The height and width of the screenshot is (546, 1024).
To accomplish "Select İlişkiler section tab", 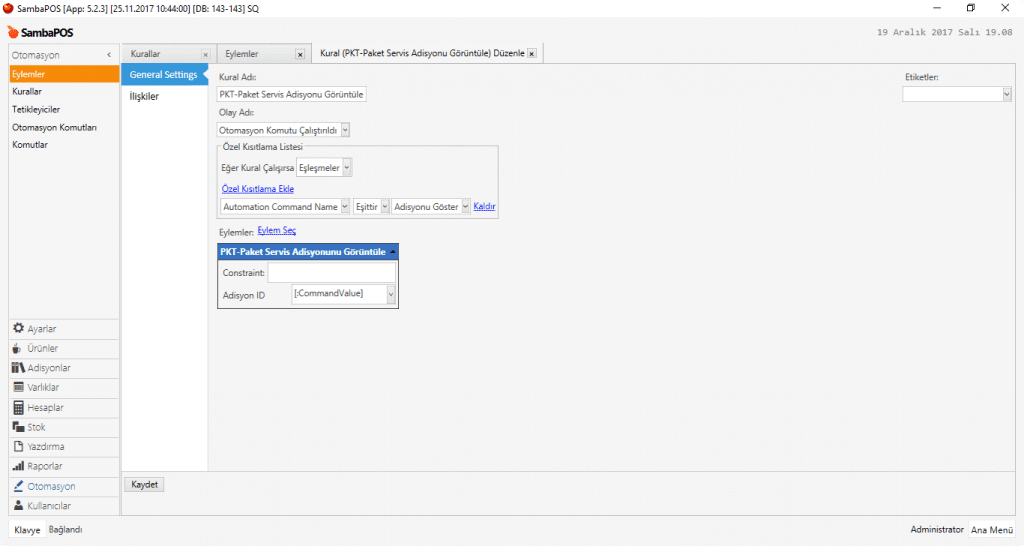I will [144, 96].
